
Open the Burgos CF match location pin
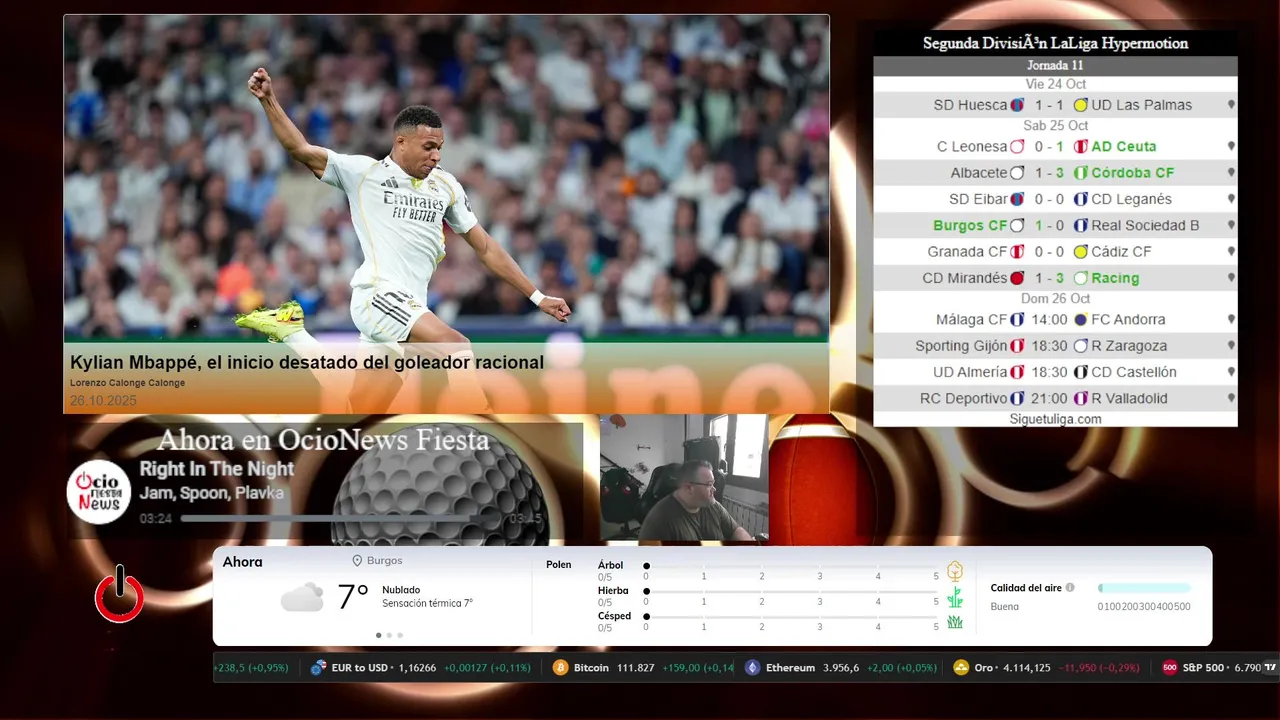1231,226
